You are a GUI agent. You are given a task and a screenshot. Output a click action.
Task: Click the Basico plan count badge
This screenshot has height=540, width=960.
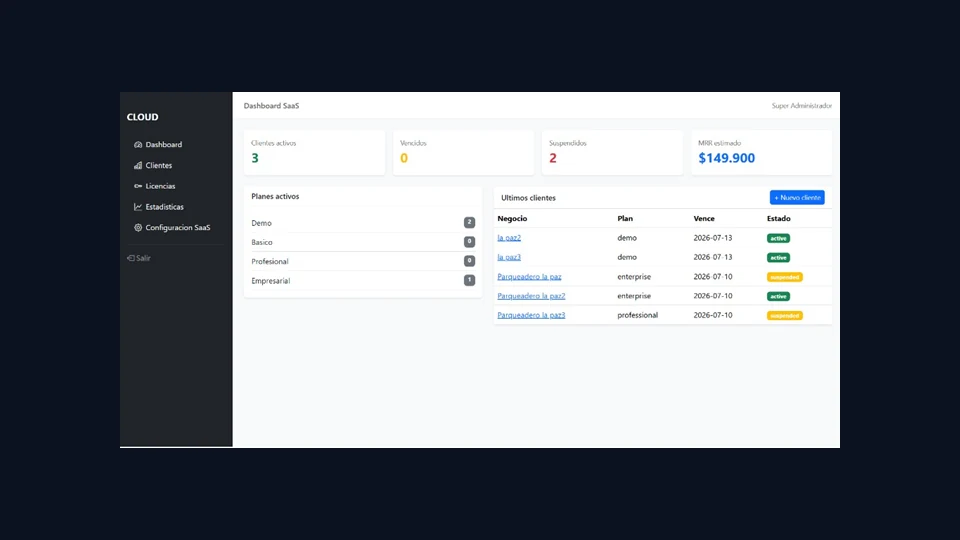(469, 242)
